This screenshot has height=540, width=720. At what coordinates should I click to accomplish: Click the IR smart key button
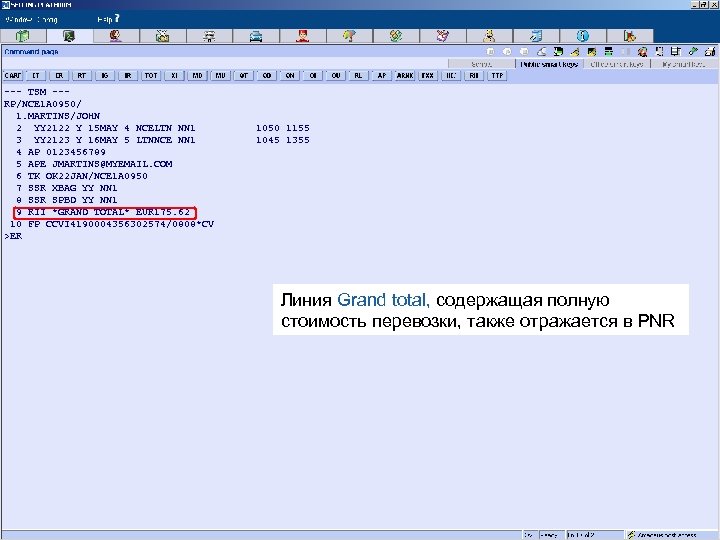(x=128, y=76)
